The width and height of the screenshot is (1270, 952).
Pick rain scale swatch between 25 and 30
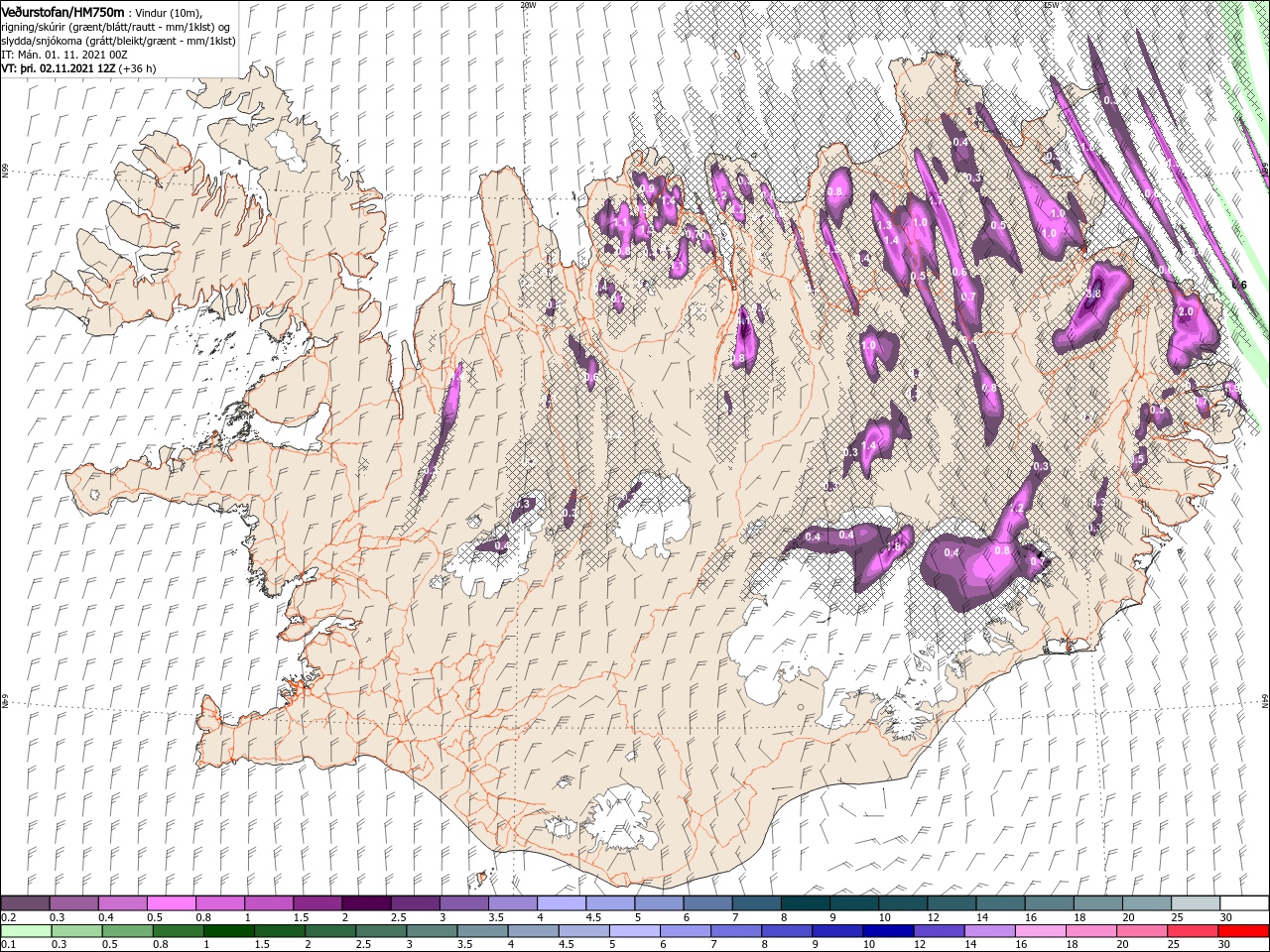pyautogui.click(x=1194, y=931)
